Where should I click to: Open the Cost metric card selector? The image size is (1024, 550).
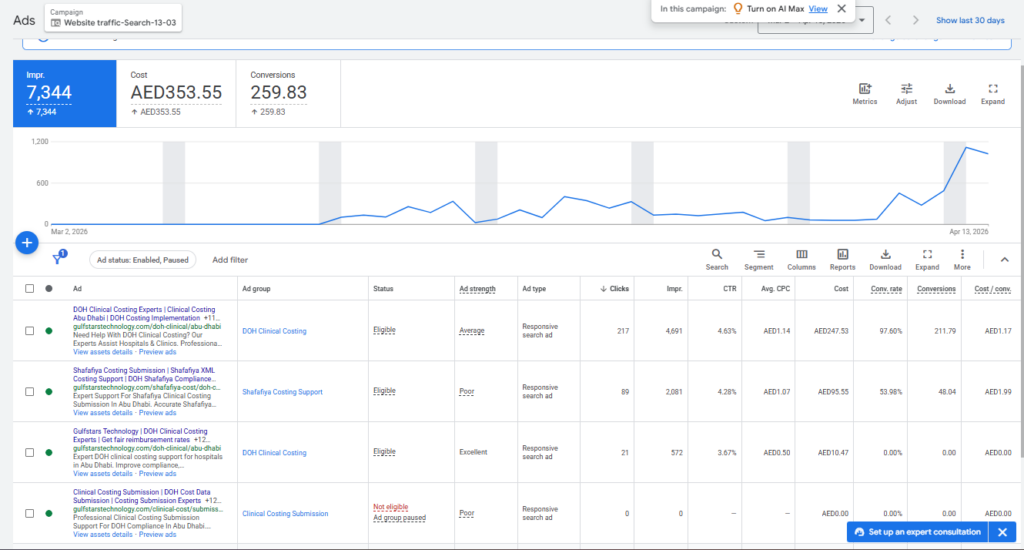[176, 93]
